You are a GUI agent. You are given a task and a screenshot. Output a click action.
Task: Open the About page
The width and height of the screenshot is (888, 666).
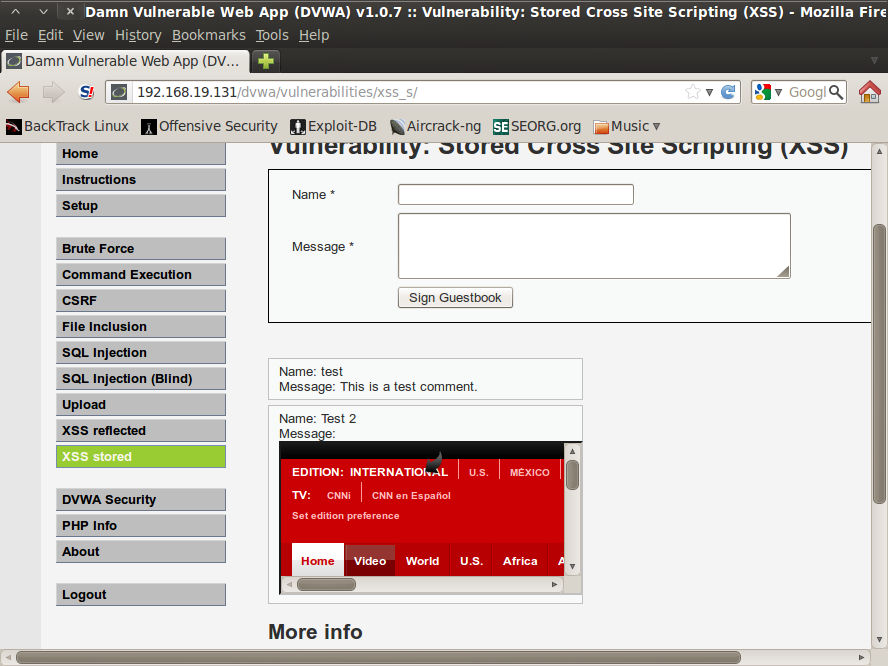tap(141, 552)
